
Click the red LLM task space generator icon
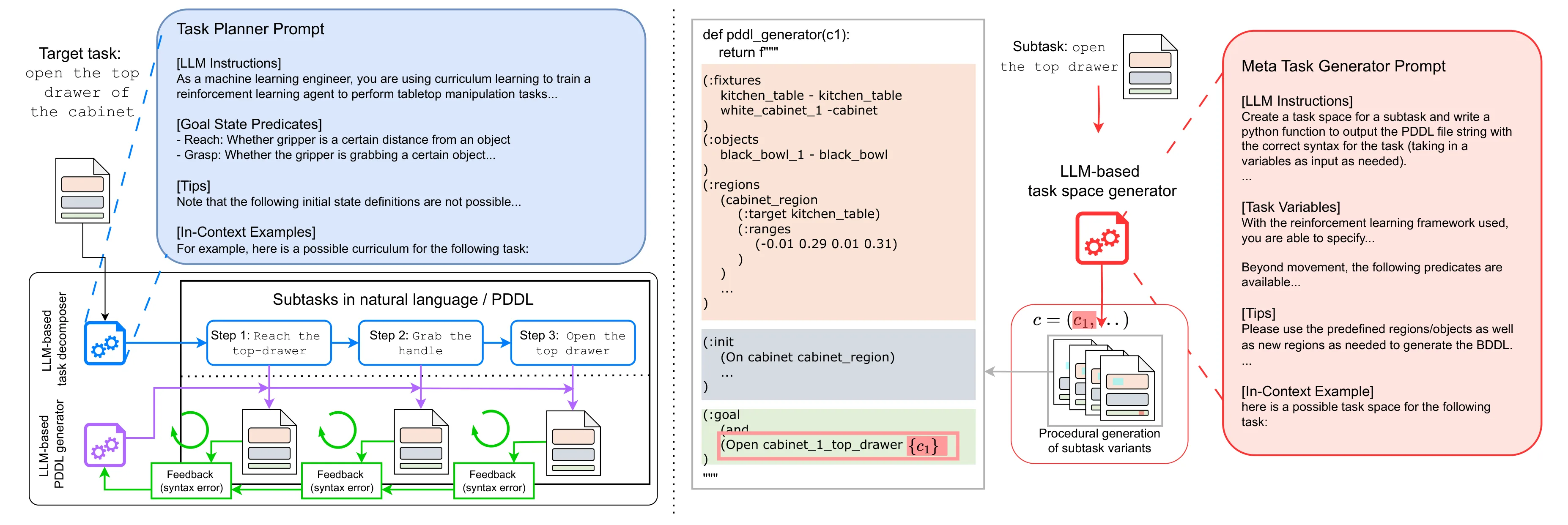pos(1102,238)
